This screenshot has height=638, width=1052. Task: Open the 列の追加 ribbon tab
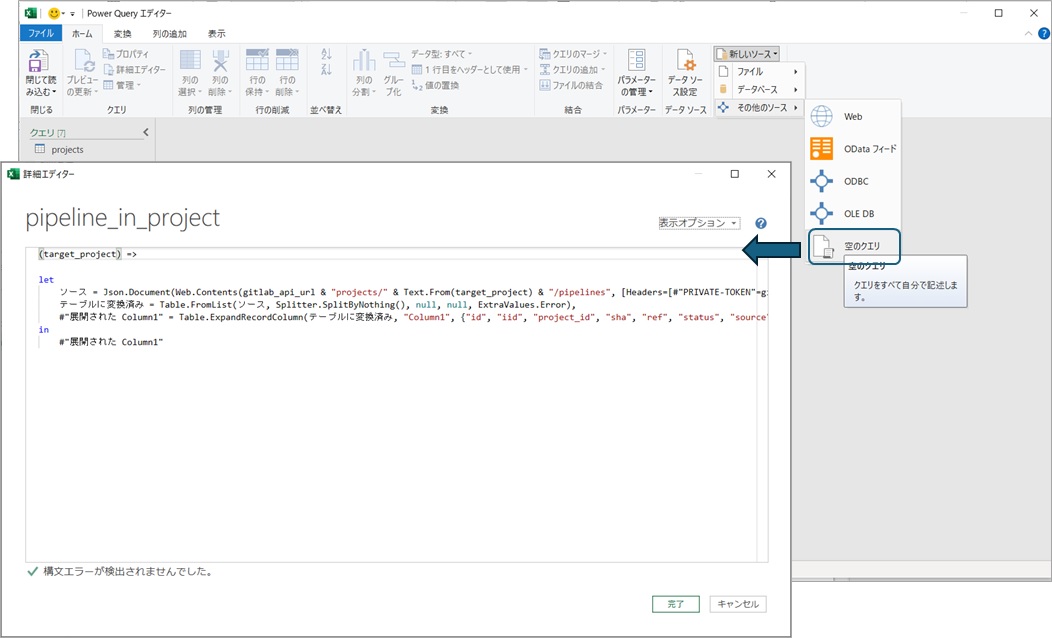click(x=169, y=33)
